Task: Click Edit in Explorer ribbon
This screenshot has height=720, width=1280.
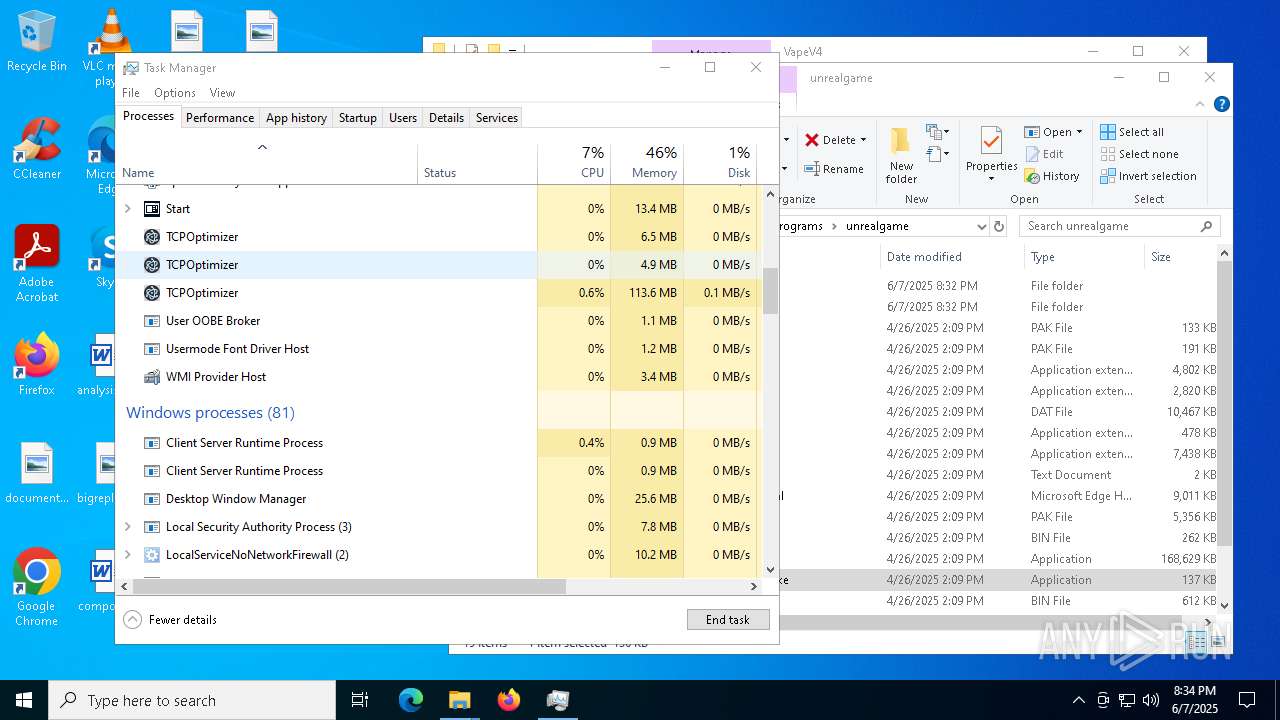Action: pyautogui.click(x=1044, y=154)
